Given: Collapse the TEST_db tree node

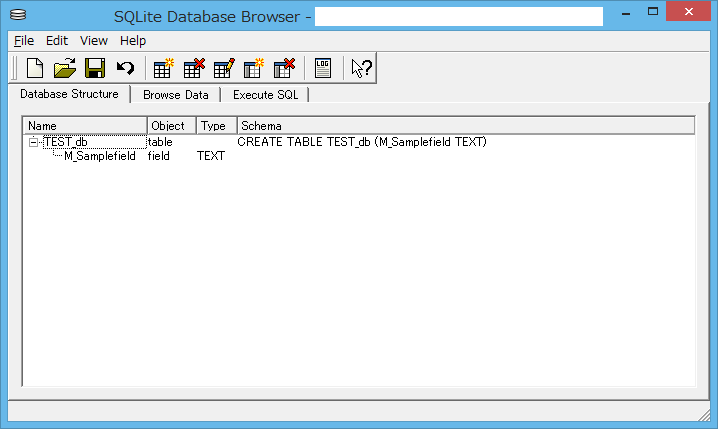Looking at the screenshot, I should (x=33, y=142).
